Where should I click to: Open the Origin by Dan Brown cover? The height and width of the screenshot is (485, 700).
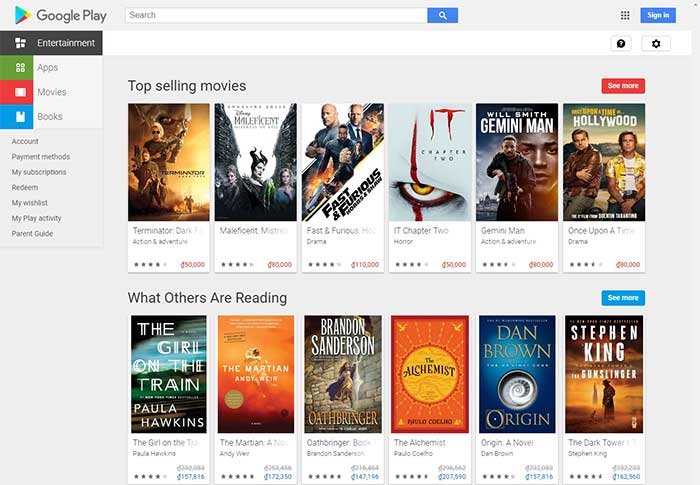(517, 374)
